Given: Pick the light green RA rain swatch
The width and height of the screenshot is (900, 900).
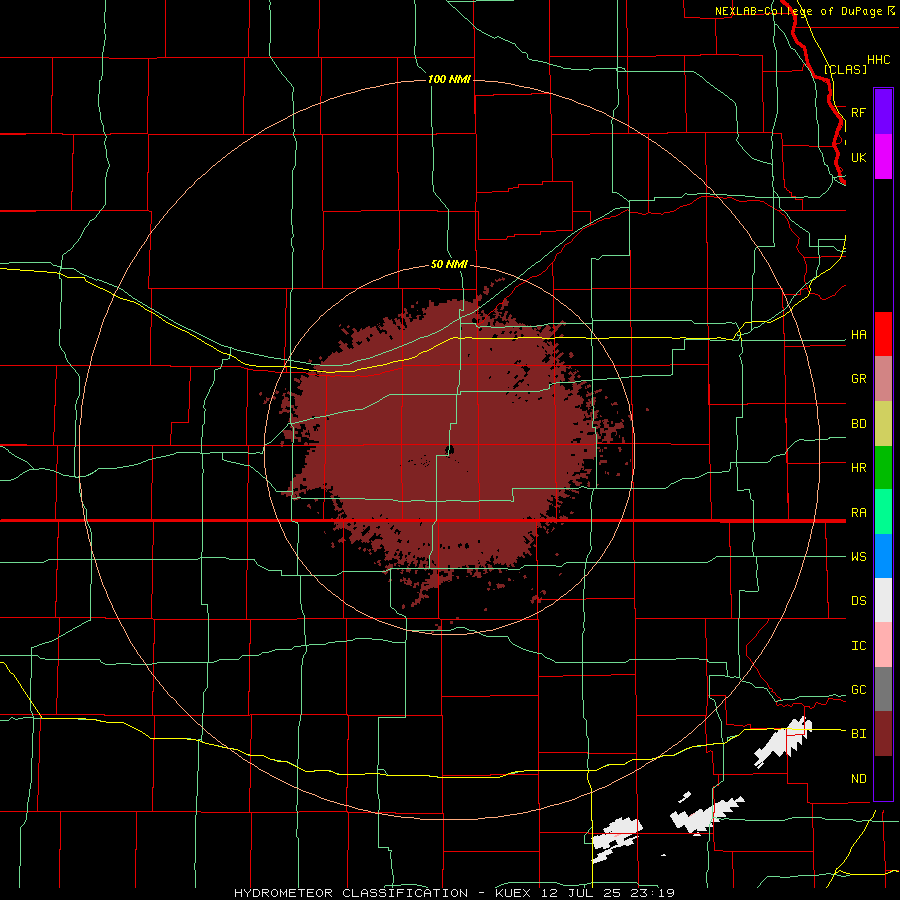Looking at the screenshot, I should tap(883, 512).
